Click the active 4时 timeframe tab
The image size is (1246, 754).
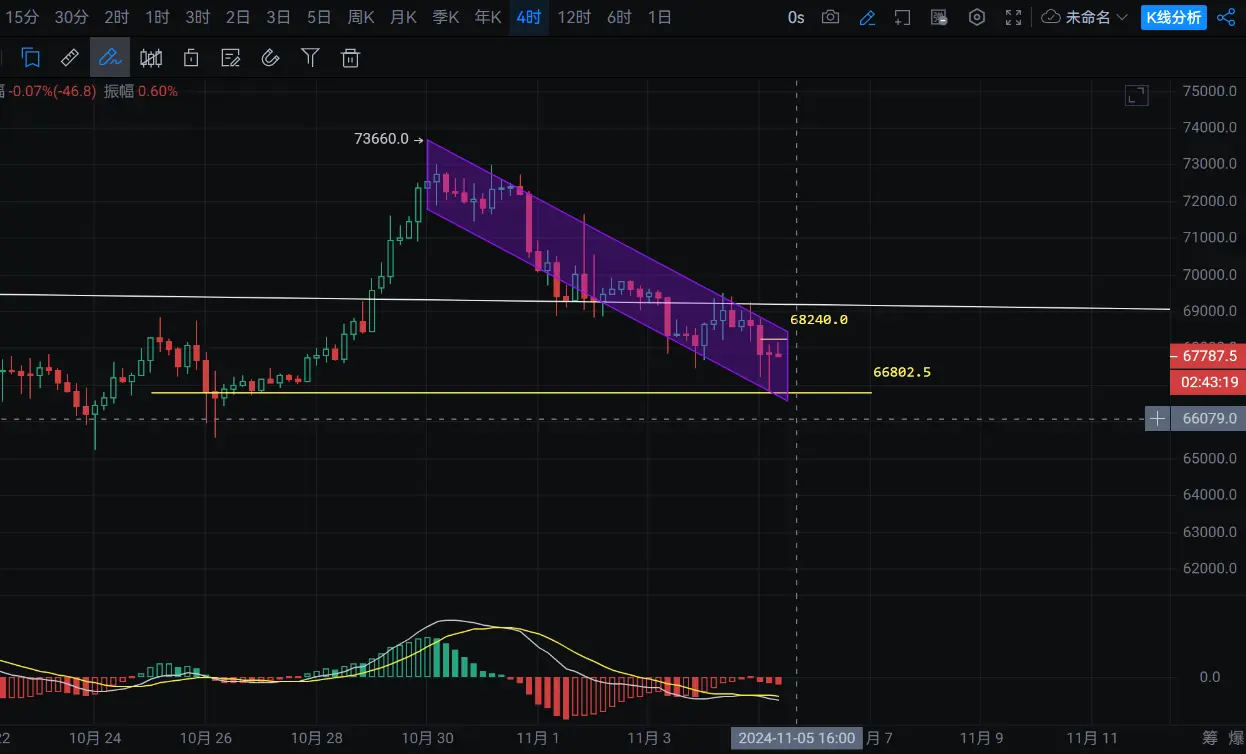click(x=529, y=17)
